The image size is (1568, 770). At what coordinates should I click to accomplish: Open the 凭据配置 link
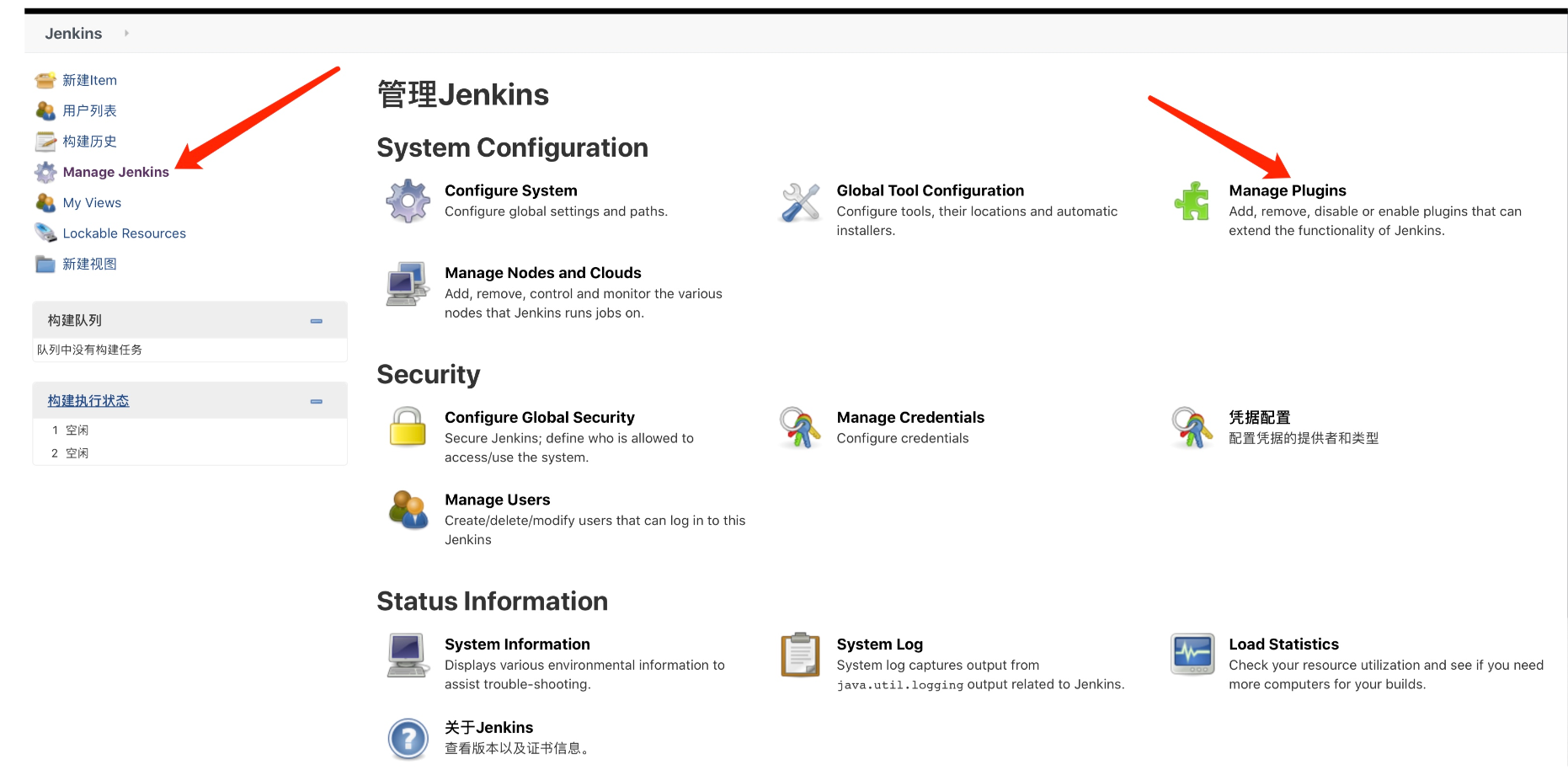pyautogui.click(x=1260, y=417)
